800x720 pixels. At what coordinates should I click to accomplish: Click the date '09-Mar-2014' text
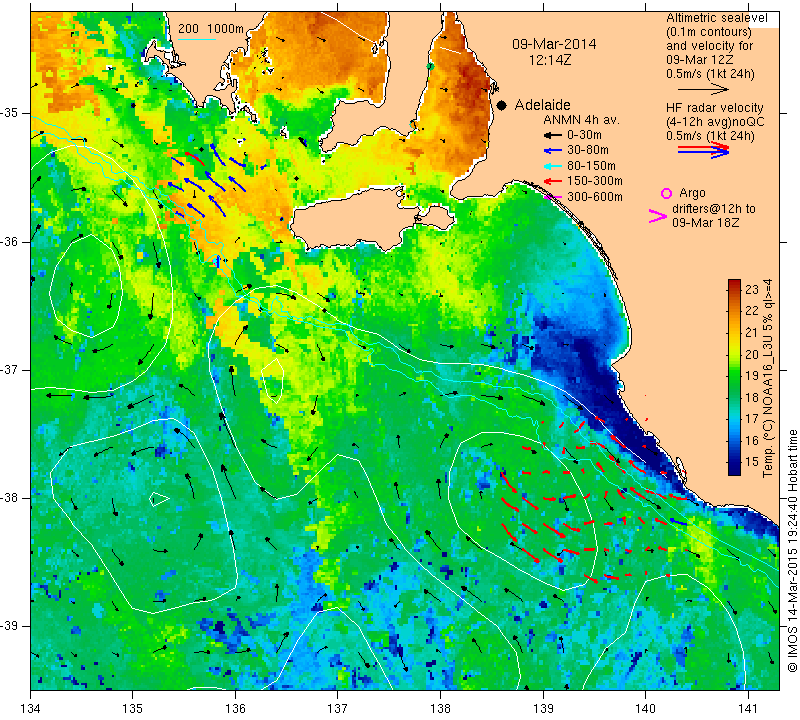point(554,44)
